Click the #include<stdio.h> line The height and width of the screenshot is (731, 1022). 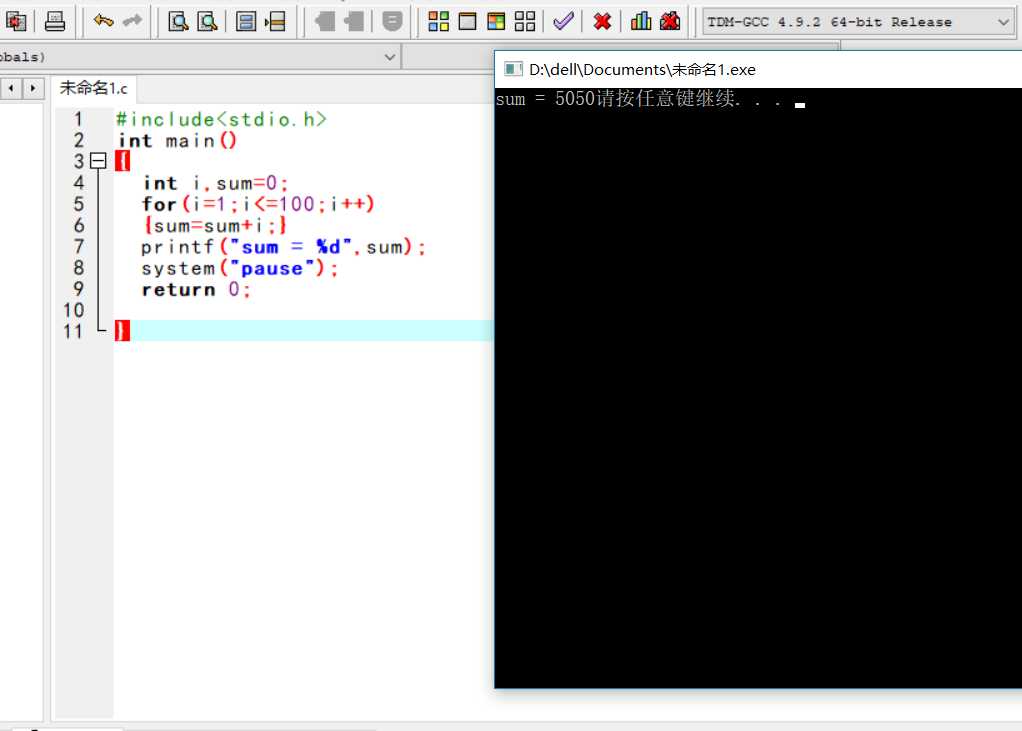click(221, 119)
